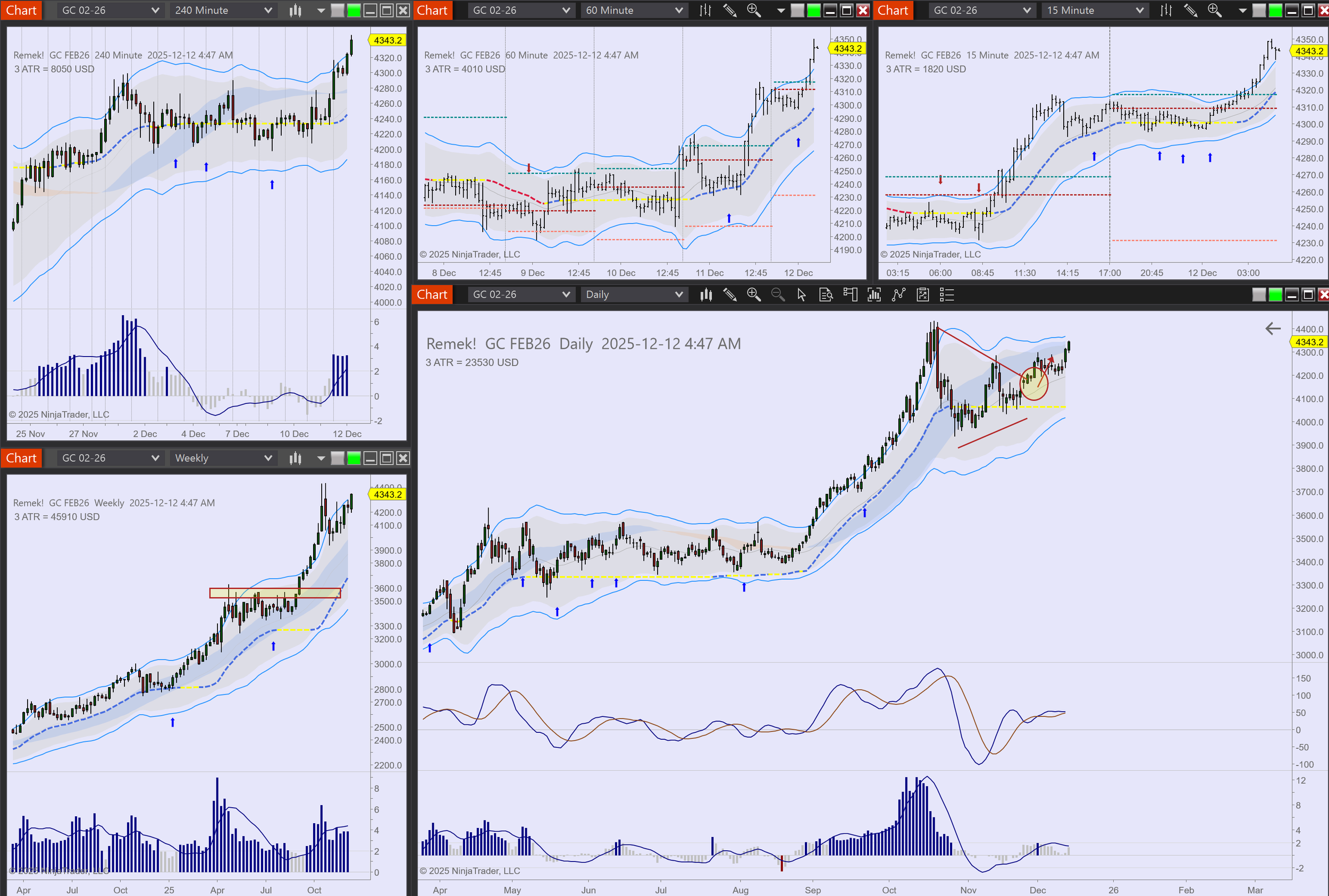The width and height of the screenshot is (1329, 896).
Task: Click bar type icon on 15 Minute chart
Action: coord(1165,10)
